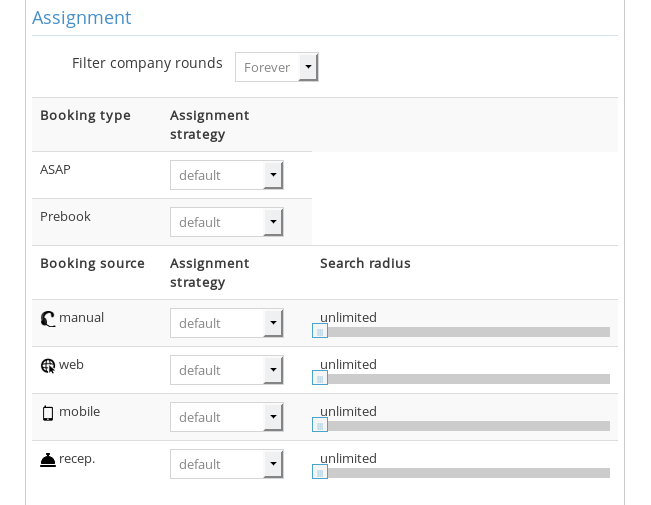Screen dimensions: 651x505
Task: Click the web row label text
Action: (x=71, y=365)
